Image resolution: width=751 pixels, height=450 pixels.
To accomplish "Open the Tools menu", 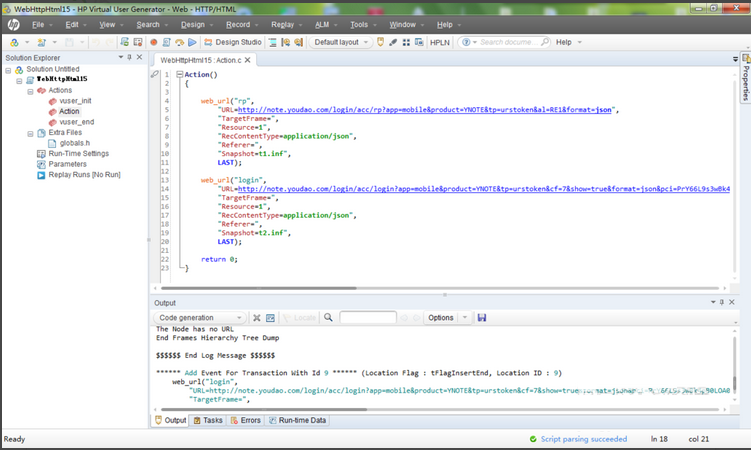I will [359, 24].
